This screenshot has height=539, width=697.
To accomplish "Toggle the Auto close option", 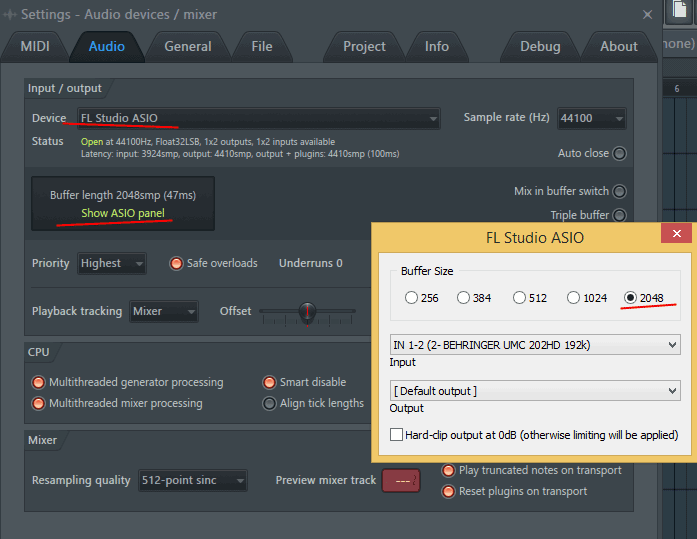I will pyautogui.click(x=619, y=153).
